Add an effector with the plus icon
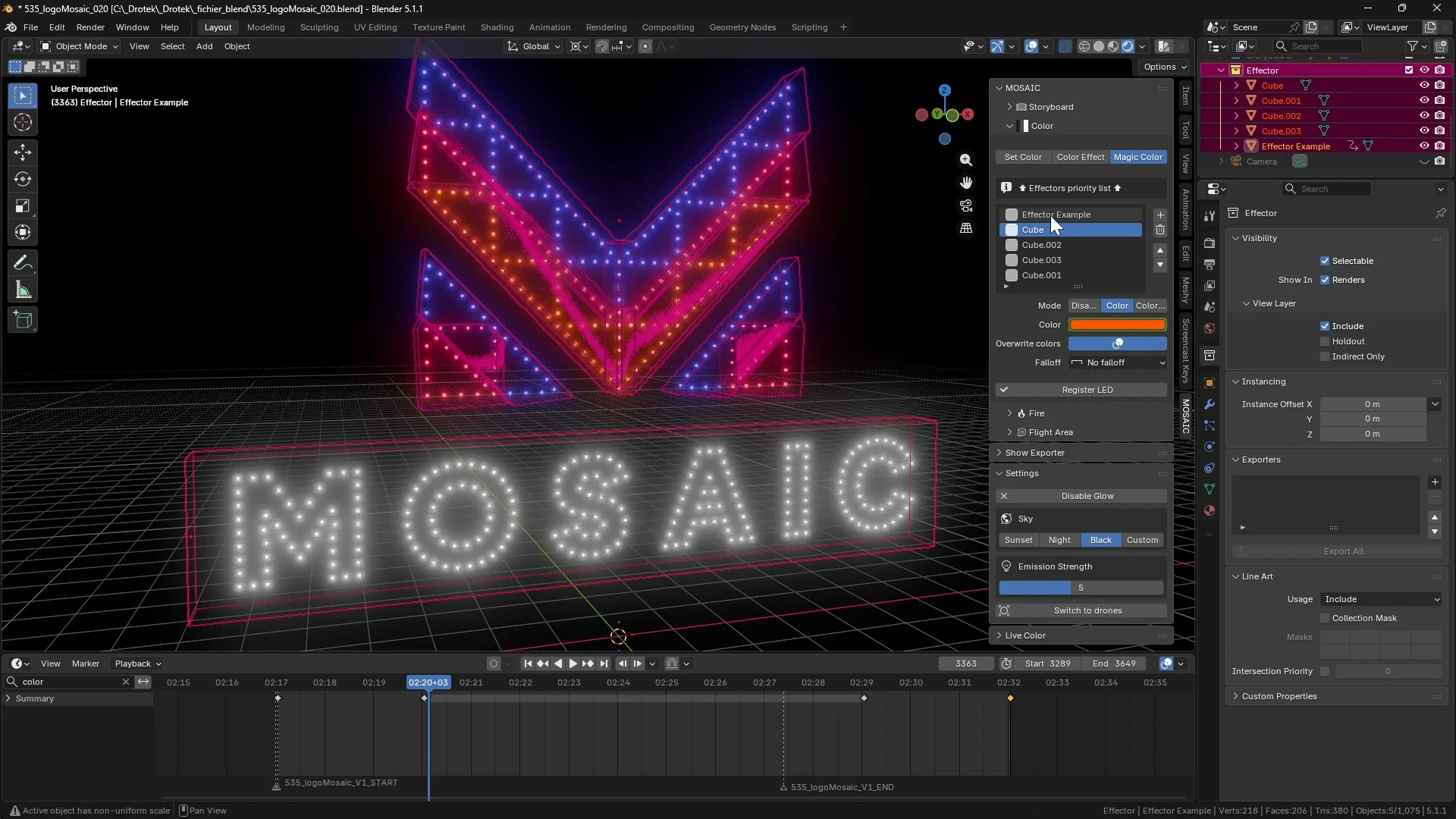Screen dimensions: 1456x819 coord(1160,215)
